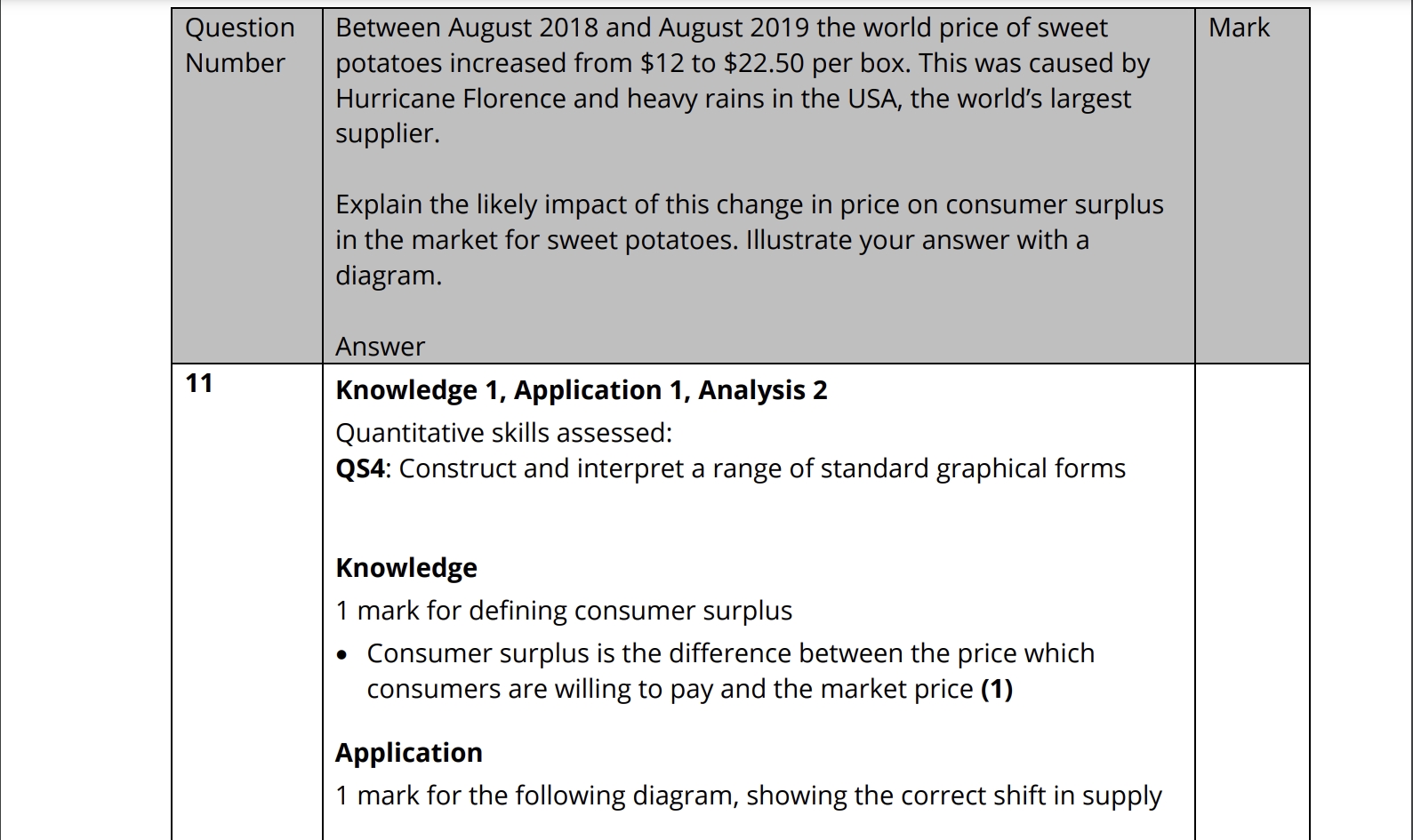Click the word "supplier." ending the first paragraph

(x=388, y=133)
